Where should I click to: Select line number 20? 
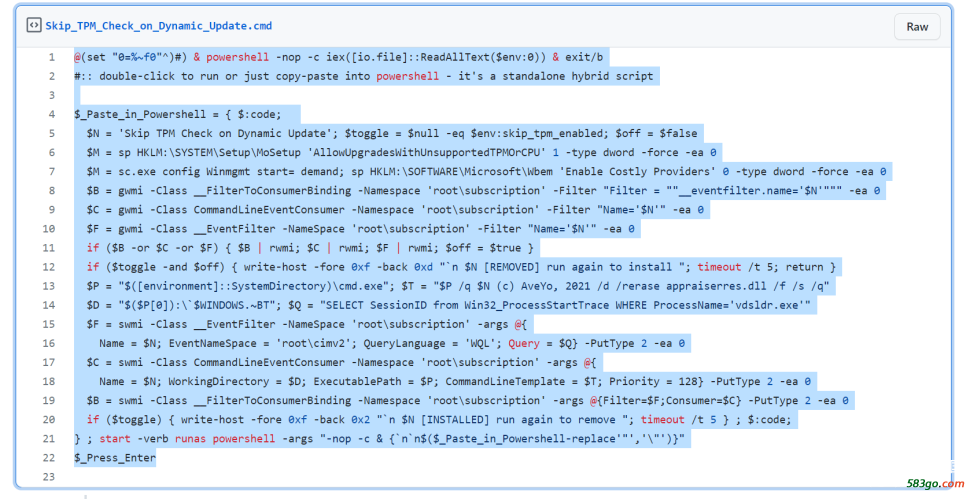coord(49,420)
